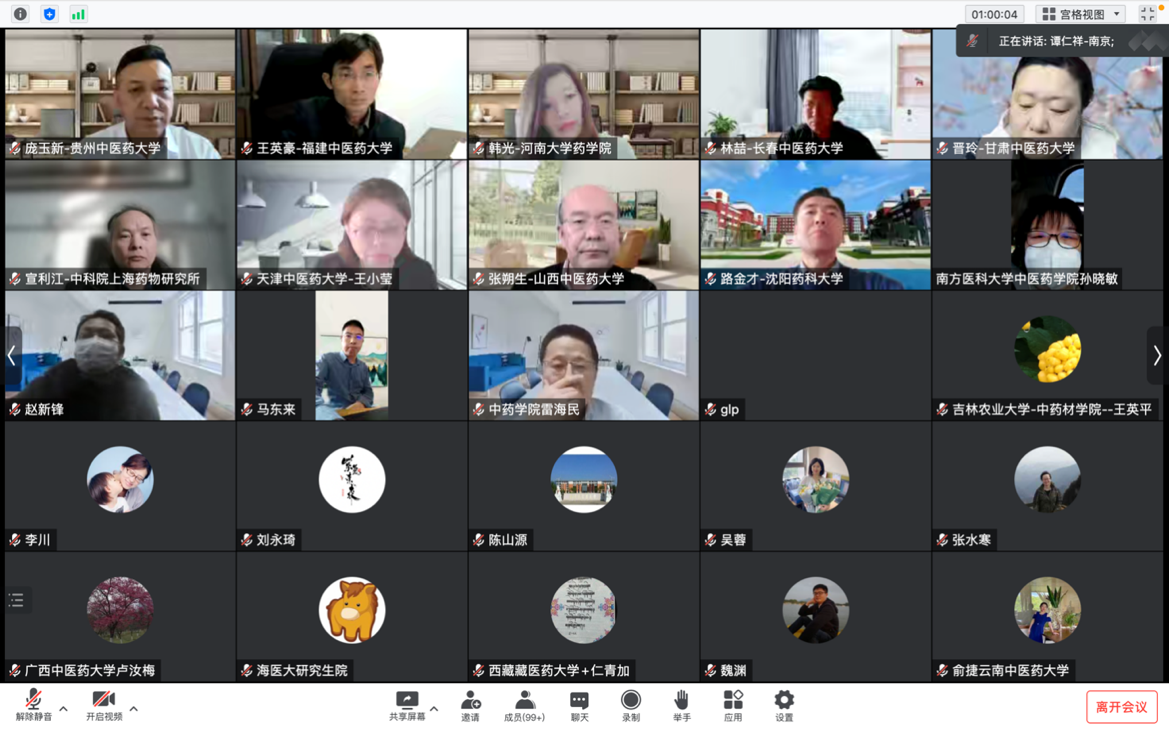Go to next page of participants

click(x=1156, y=355)
